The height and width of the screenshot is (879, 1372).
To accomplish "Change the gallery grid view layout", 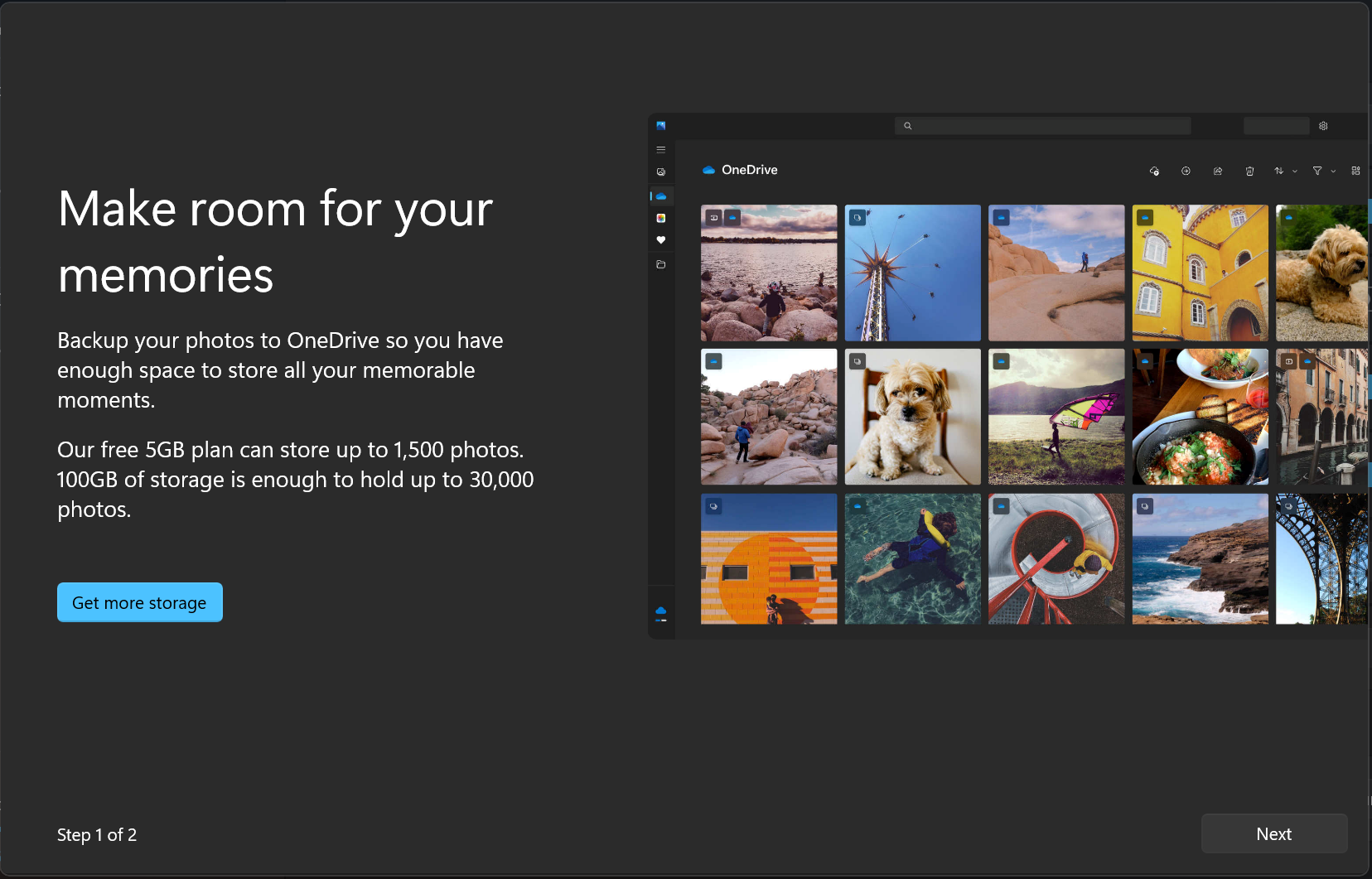I will tap(1355, 171).
